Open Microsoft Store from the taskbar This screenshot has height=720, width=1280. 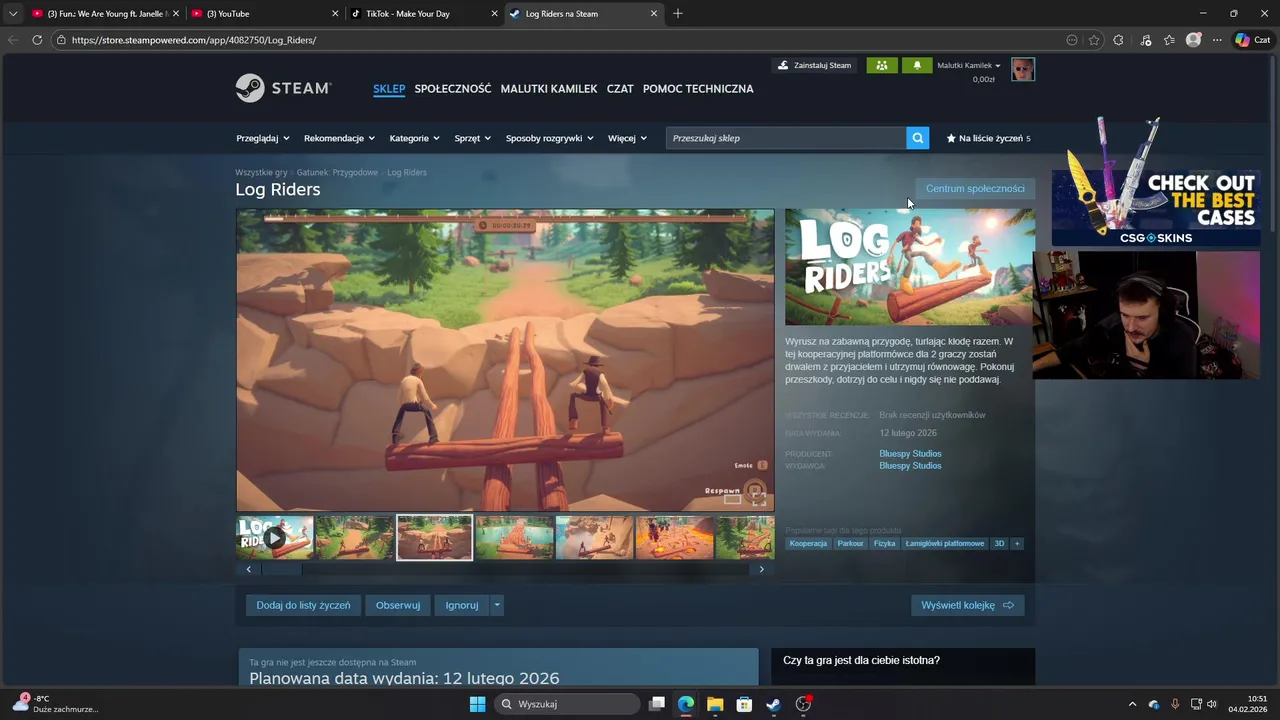[744, 704]
